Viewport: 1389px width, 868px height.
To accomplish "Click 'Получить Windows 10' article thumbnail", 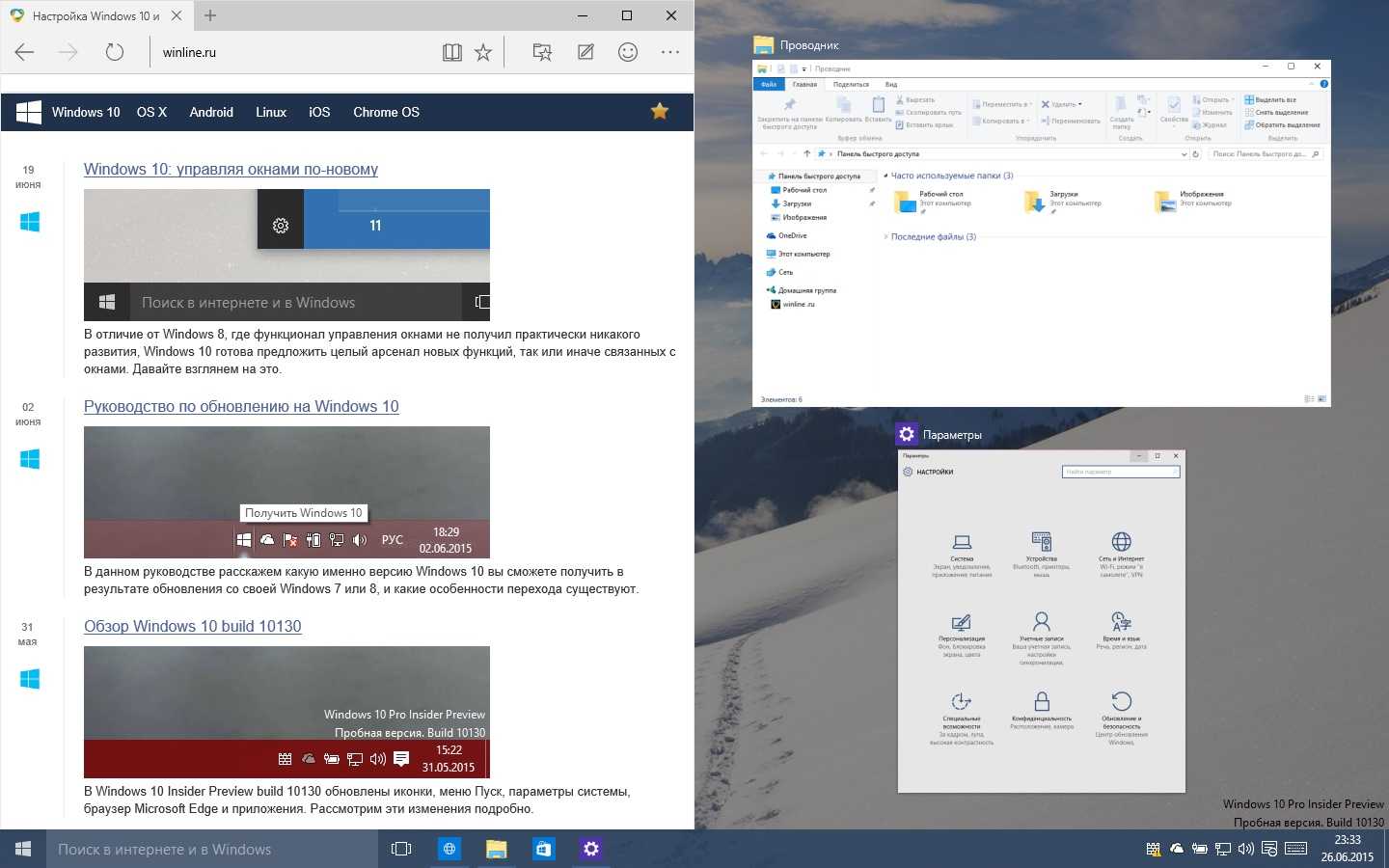I will (286, 492).
